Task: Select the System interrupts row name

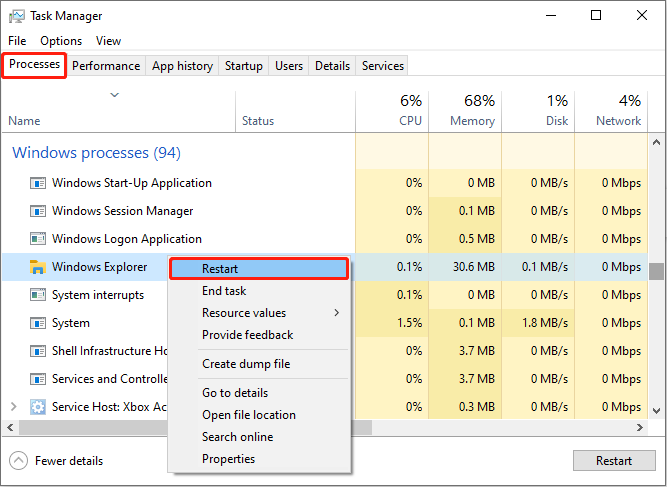Action: pyautogui.click(x=98, y=295)
